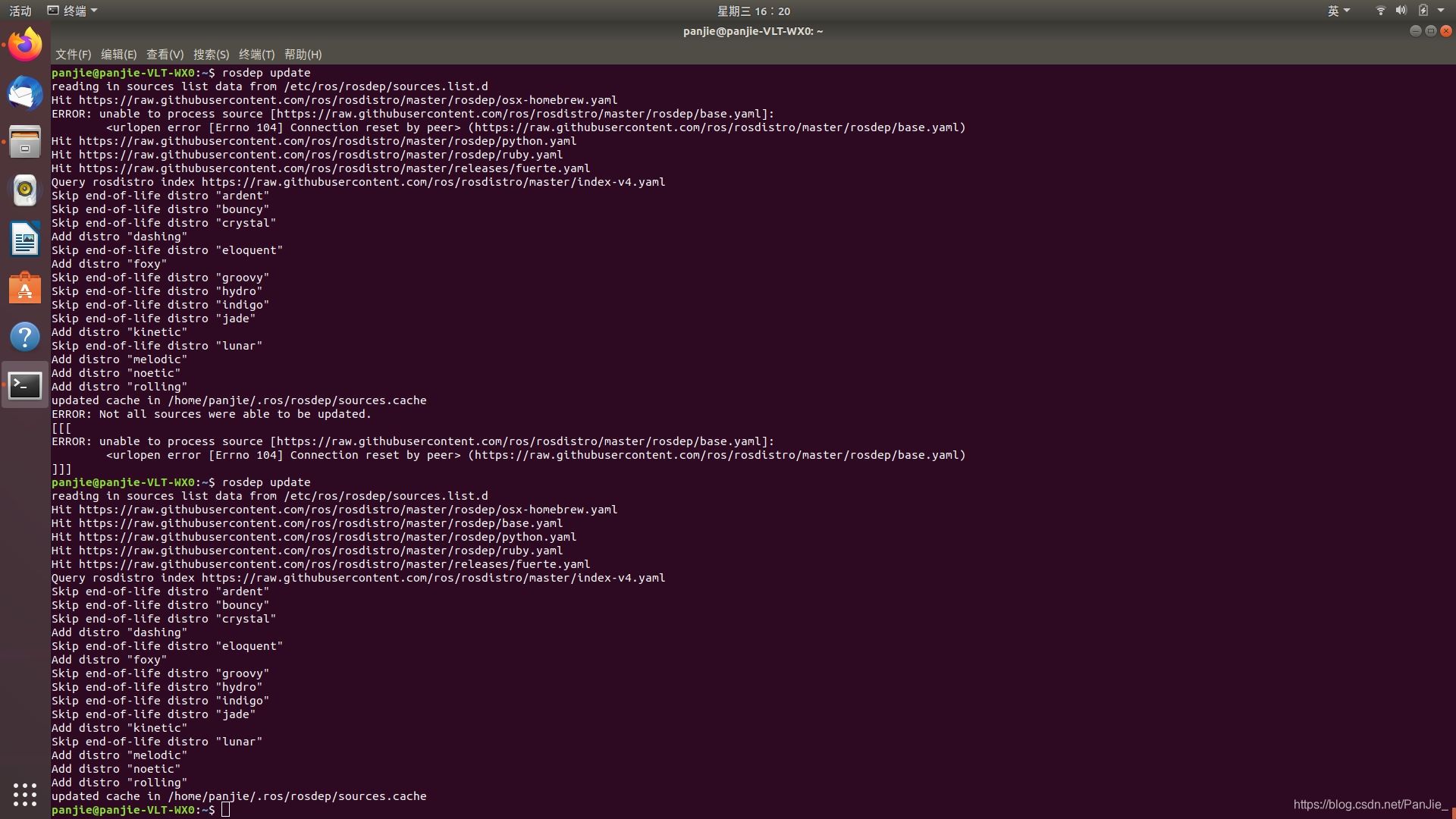Minimize the terminal window
1456x819 pixels.
coord(1415,31)
